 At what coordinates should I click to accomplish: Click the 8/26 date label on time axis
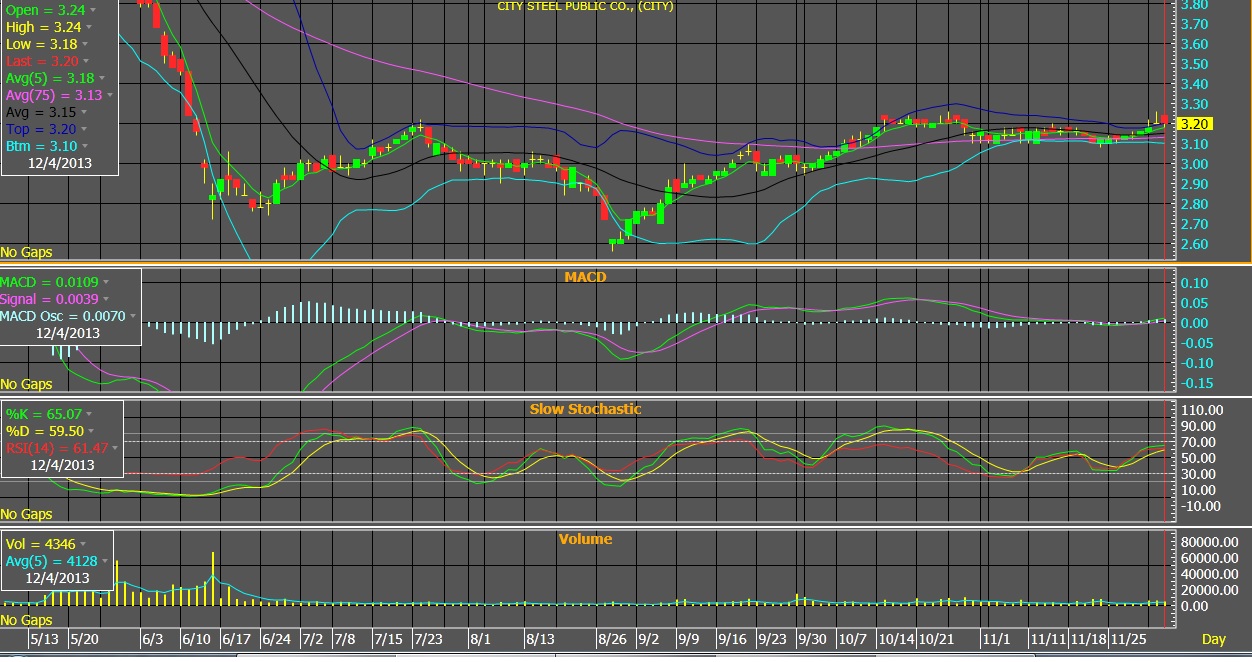(612, 639)
